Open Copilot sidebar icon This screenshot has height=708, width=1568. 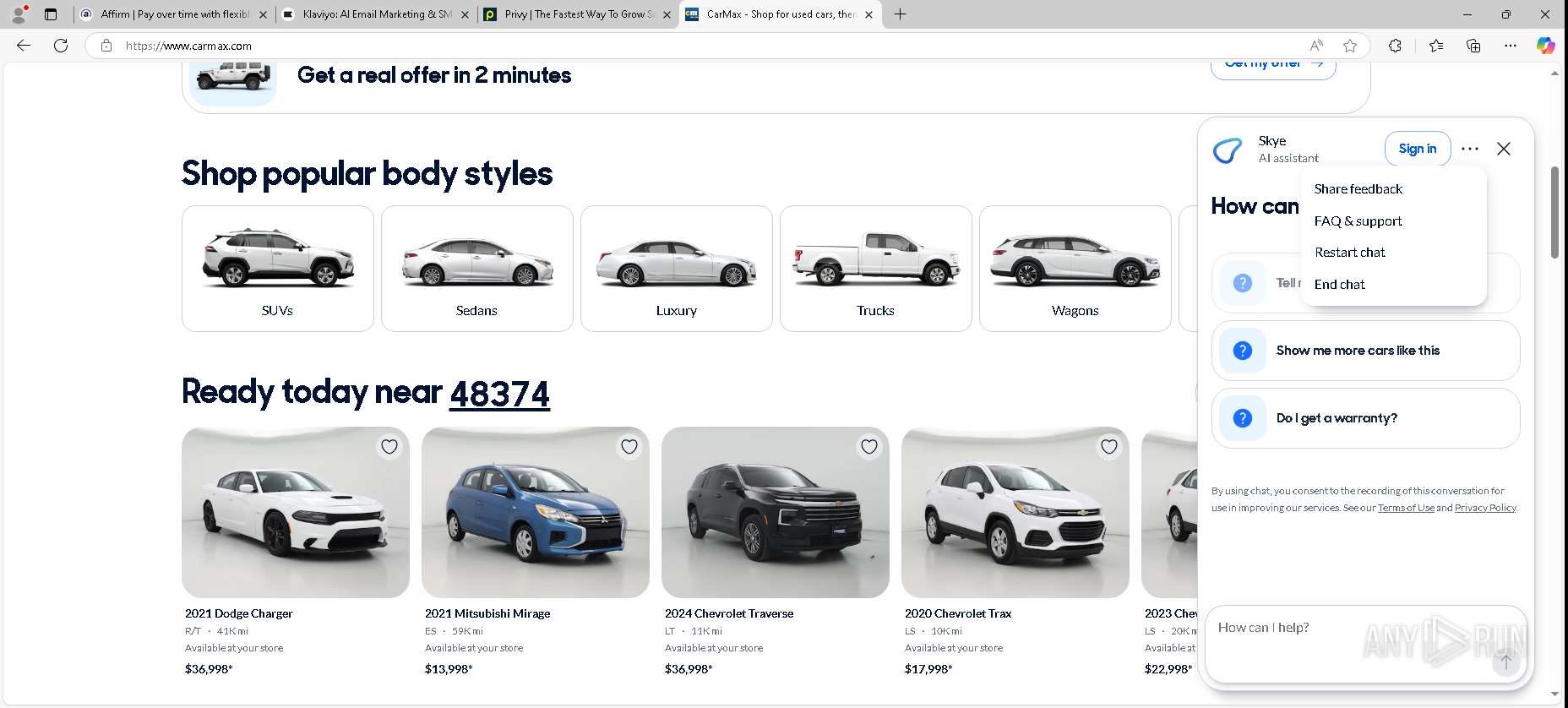1545,46
